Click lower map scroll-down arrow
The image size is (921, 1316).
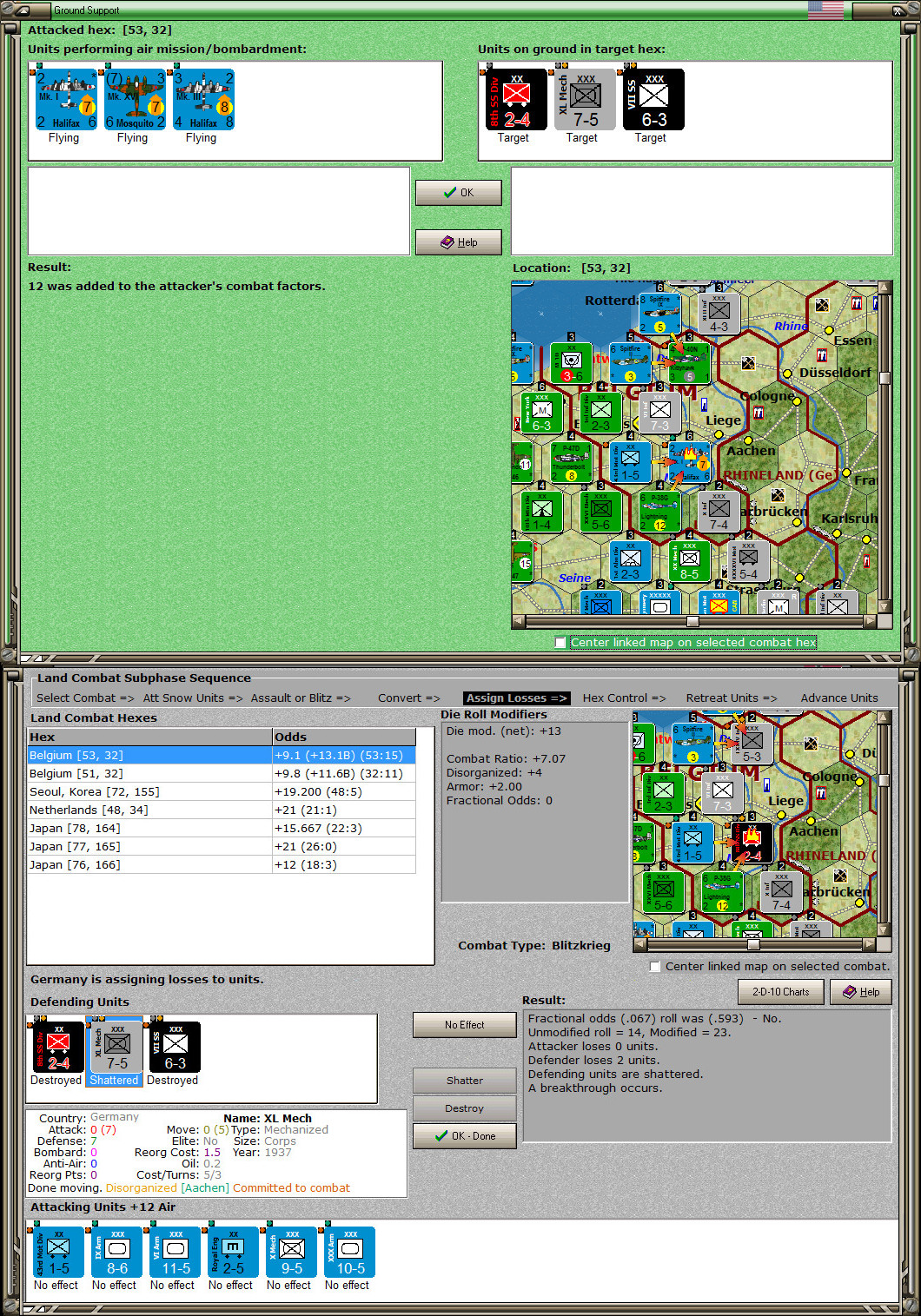(x=885, y=930)
